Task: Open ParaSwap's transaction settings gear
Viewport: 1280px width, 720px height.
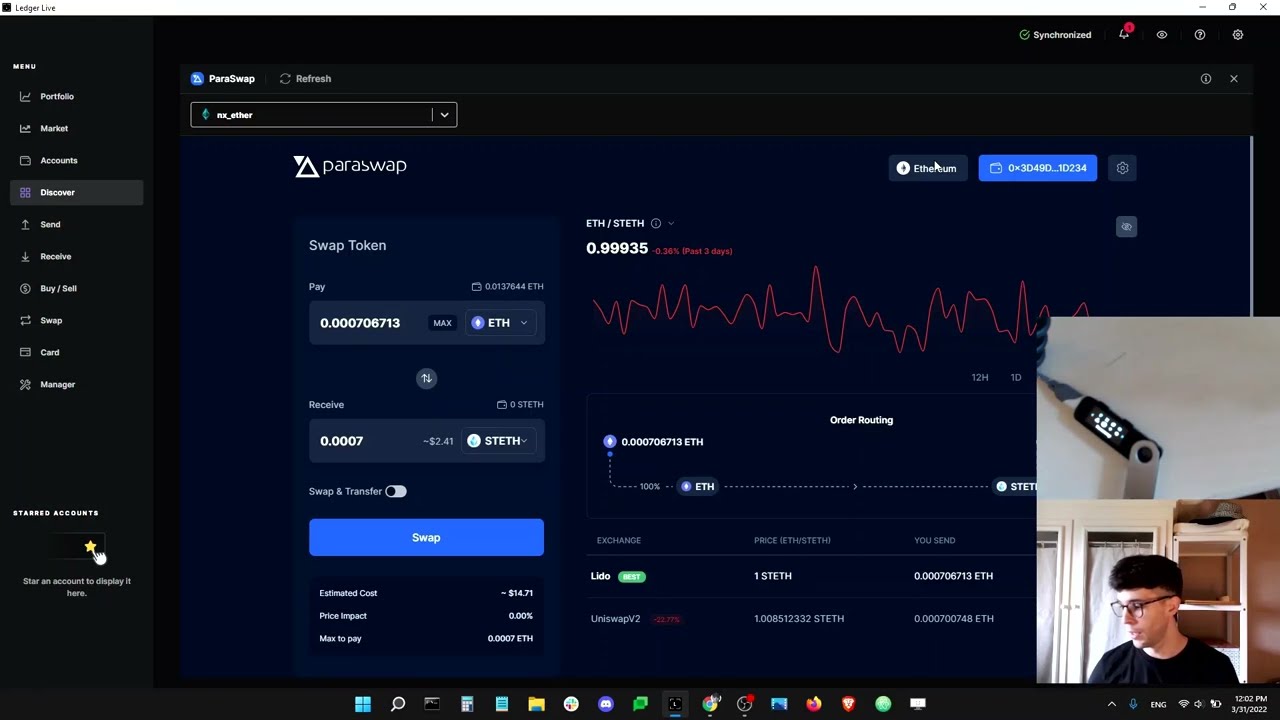Action: 1122,168
